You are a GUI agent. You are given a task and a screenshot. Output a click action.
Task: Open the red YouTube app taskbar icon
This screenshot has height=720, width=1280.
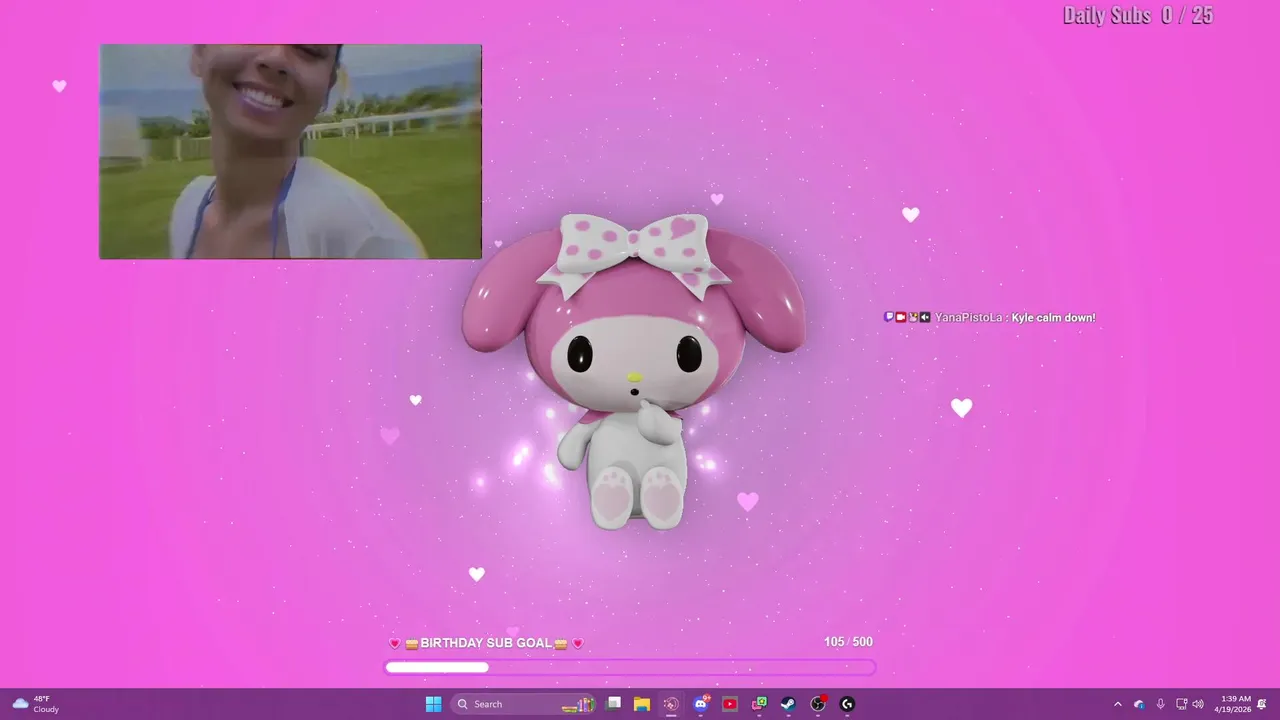[730, 704]
